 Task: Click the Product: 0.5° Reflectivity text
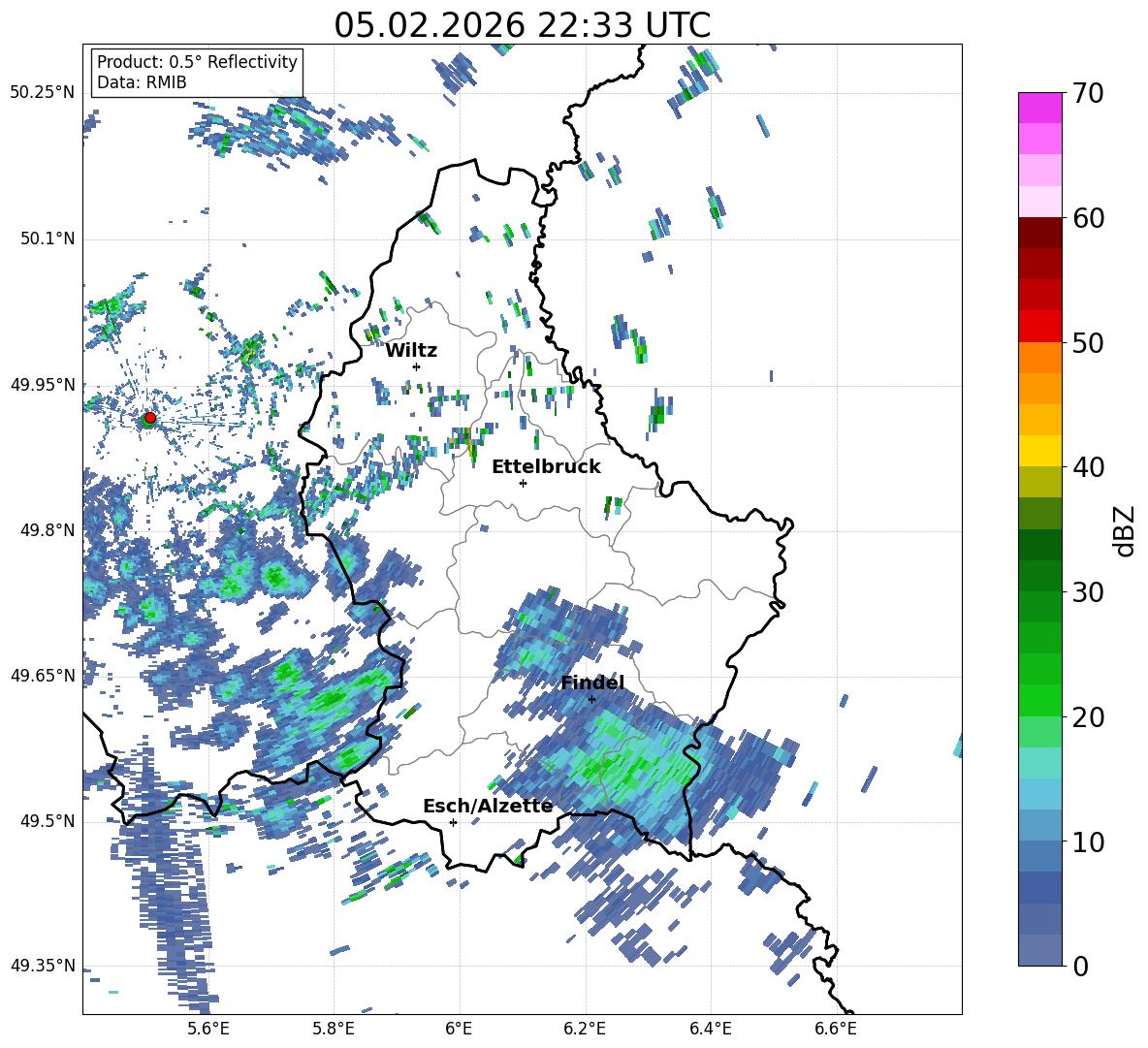197,62
